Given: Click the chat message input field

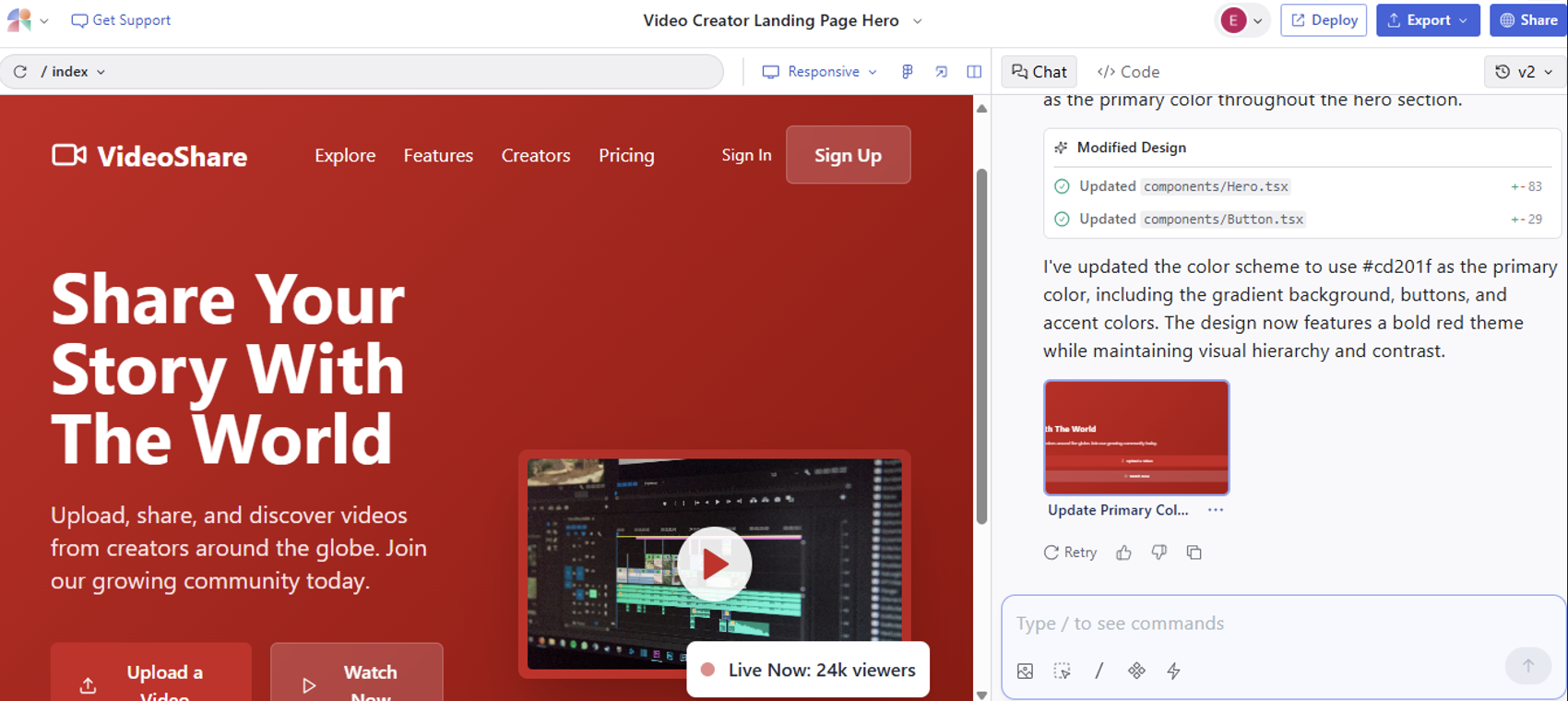Looking at the screenshot, I should click(x=1254, y=624).
